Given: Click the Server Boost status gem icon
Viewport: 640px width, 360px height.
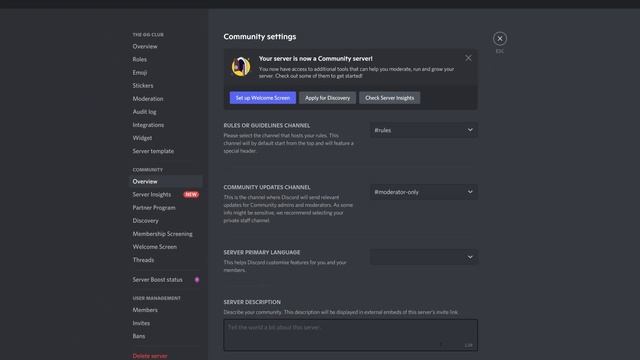Looking at the screenshot, I should (x=197, y=280).
